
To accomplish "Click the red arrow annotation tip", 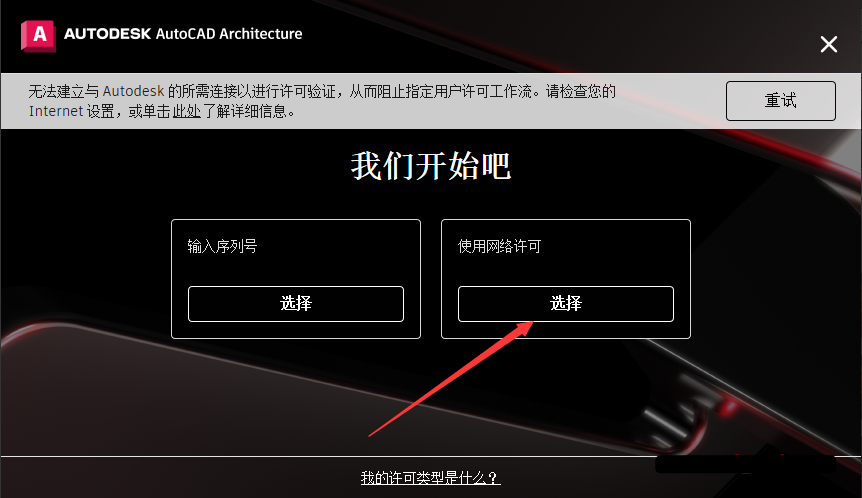I will pos(531,323).
